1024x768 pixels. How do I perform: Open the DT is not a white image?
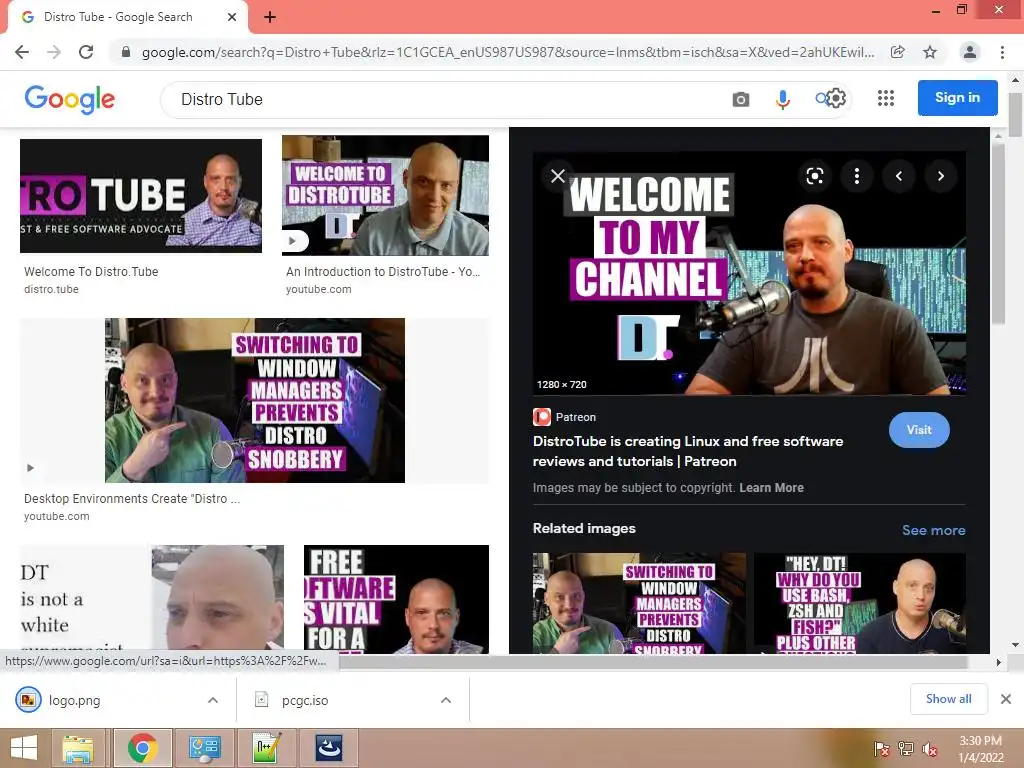pyautogui.click(x=152, y=599)
